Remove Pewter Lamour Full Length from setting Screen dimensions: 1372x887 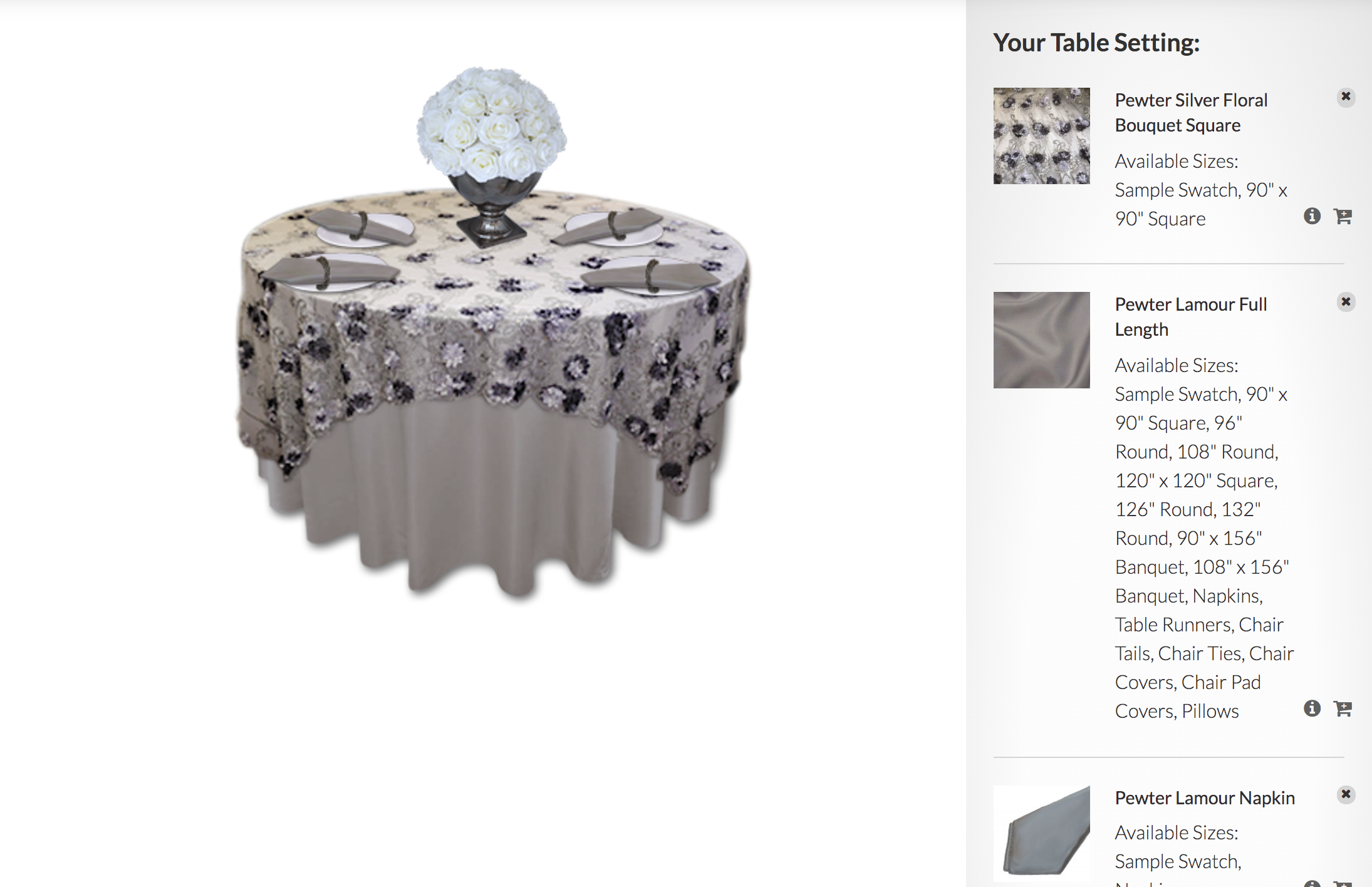point(1346,302)
